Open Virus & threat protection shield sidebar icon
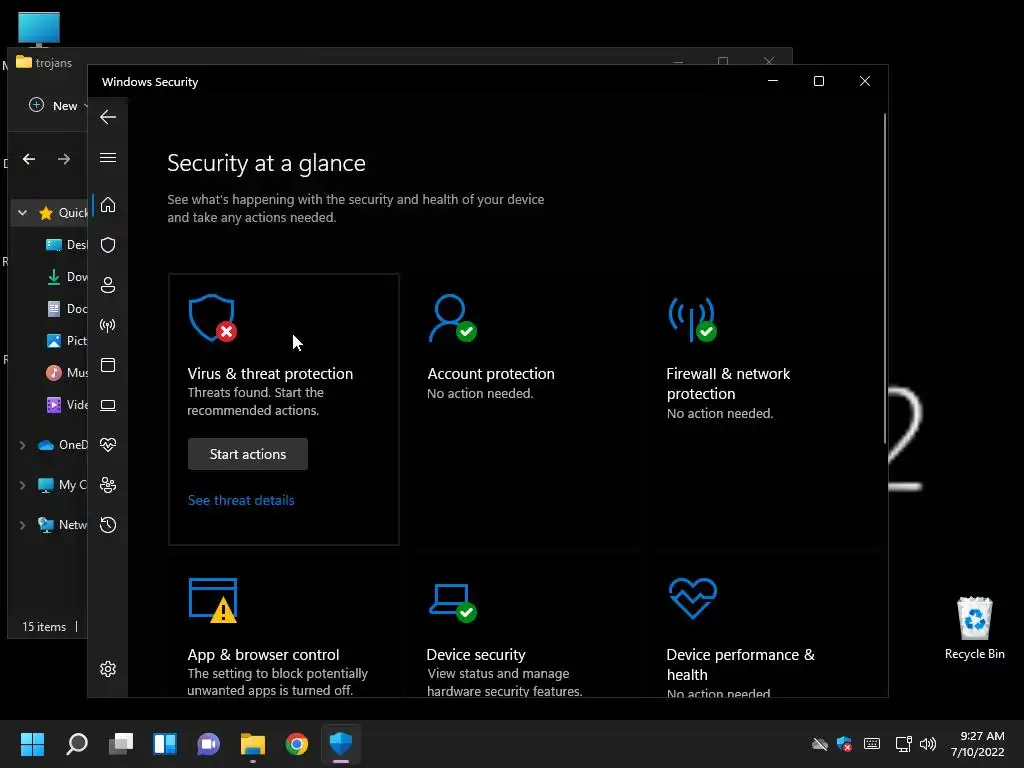Viewport: 1024px width, 768px height. (108, 245)
